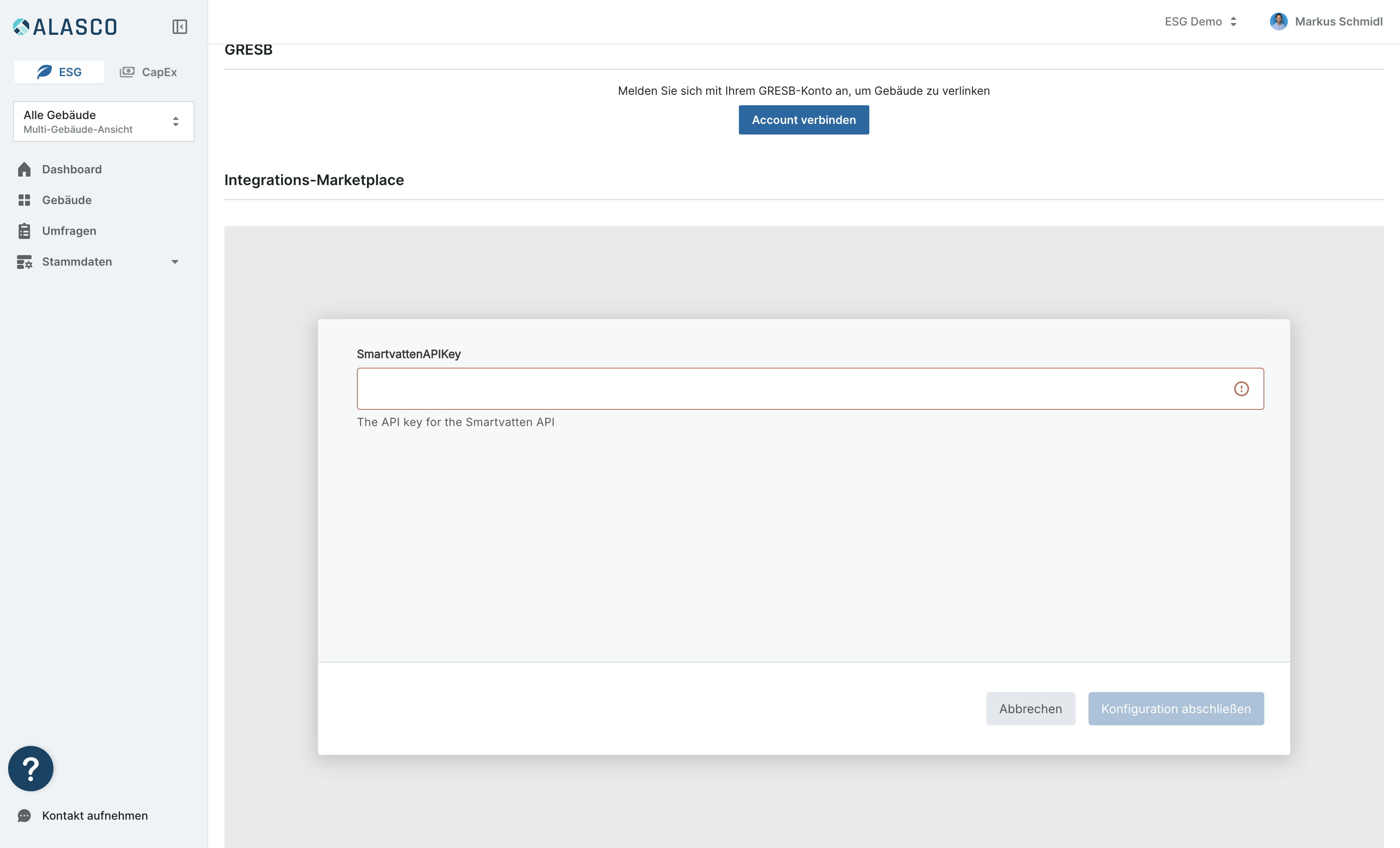Click the 'SmartvattenAPIKey' field label
Viewport: 1400px width, 848px height.
pos(408,354)
